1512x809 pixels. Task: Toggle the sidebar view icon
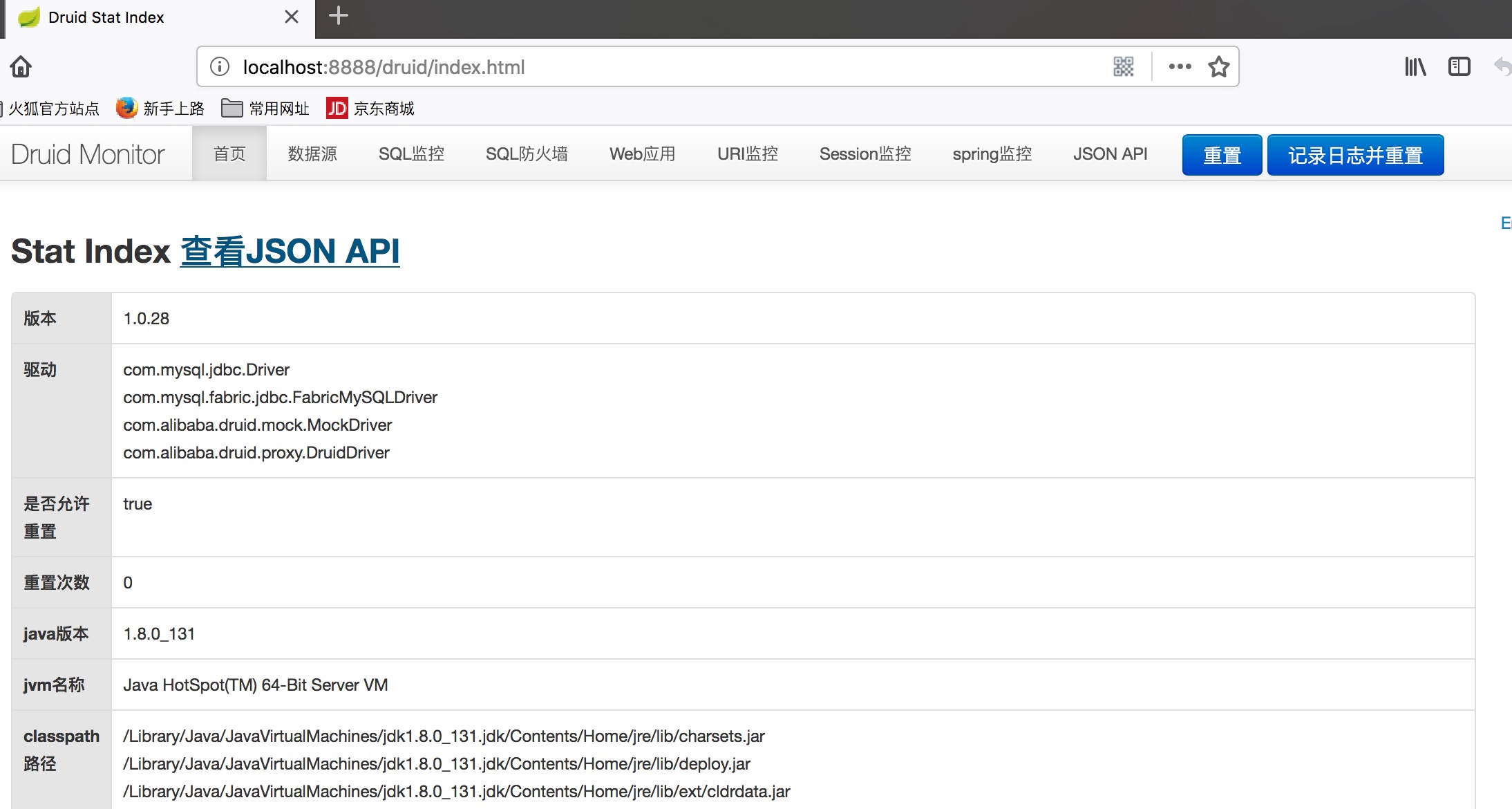click(x=1459, y=66)
